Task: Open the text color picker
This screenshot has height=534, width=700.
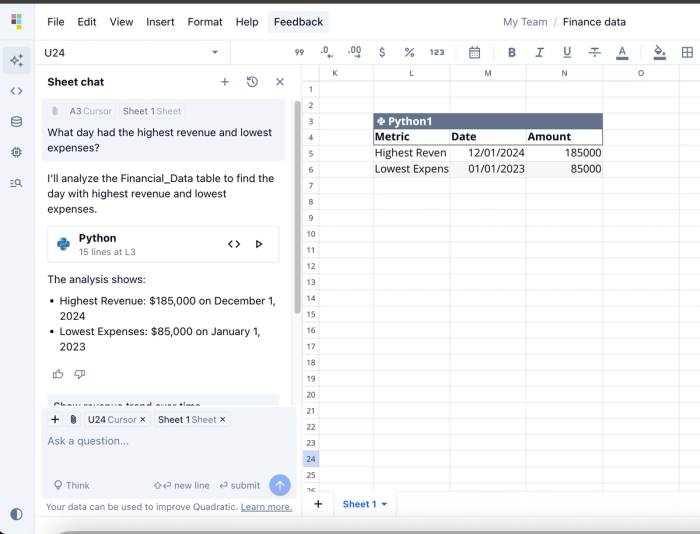Action: coord(622,53)
